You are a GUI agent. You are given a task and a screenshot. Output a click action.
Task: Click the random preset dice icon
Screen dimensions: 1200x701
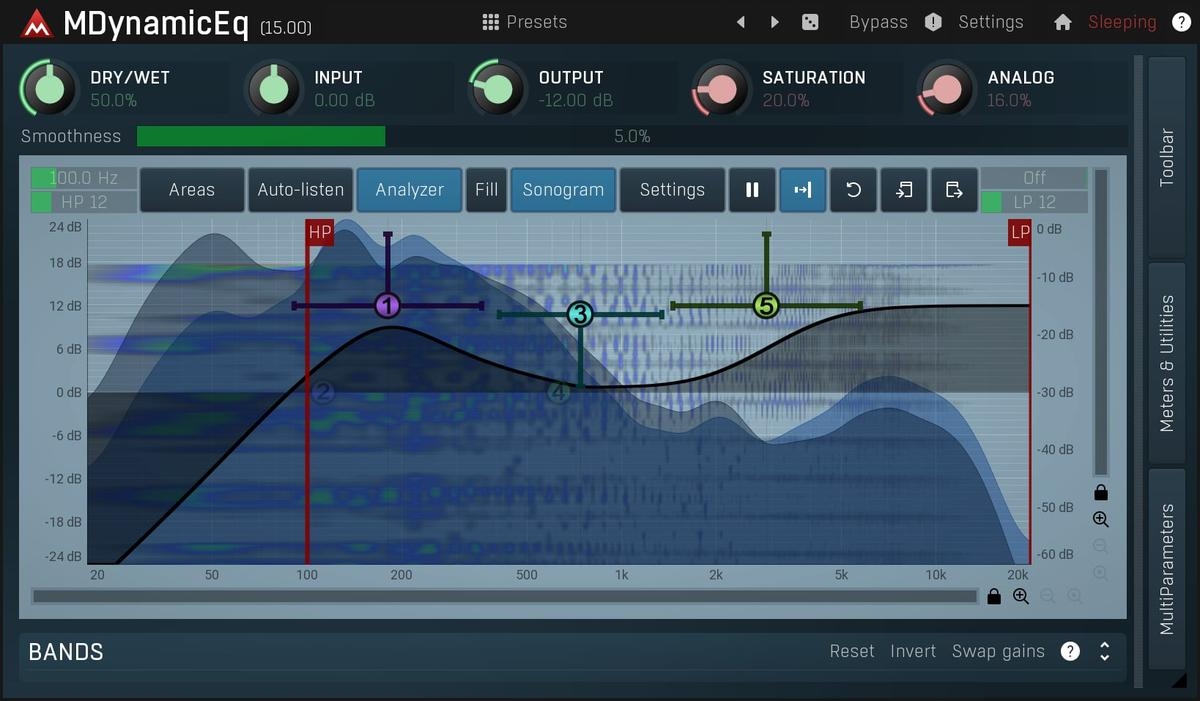pos(810,22)
